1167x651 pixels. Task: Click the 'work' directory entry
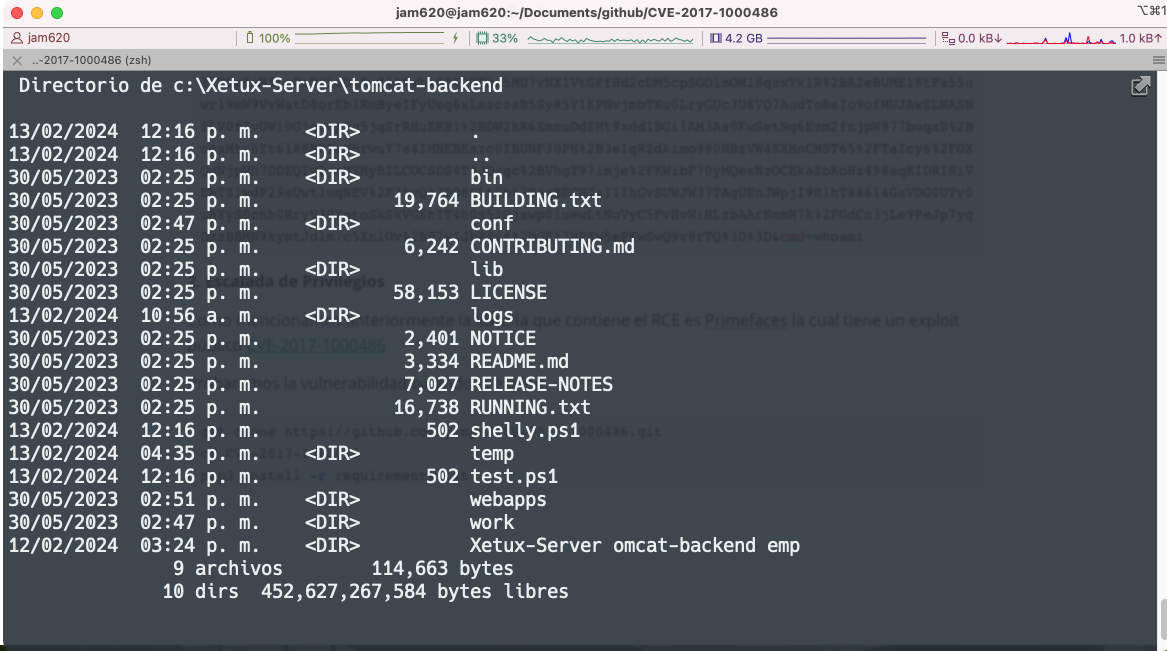coord(491,523)
